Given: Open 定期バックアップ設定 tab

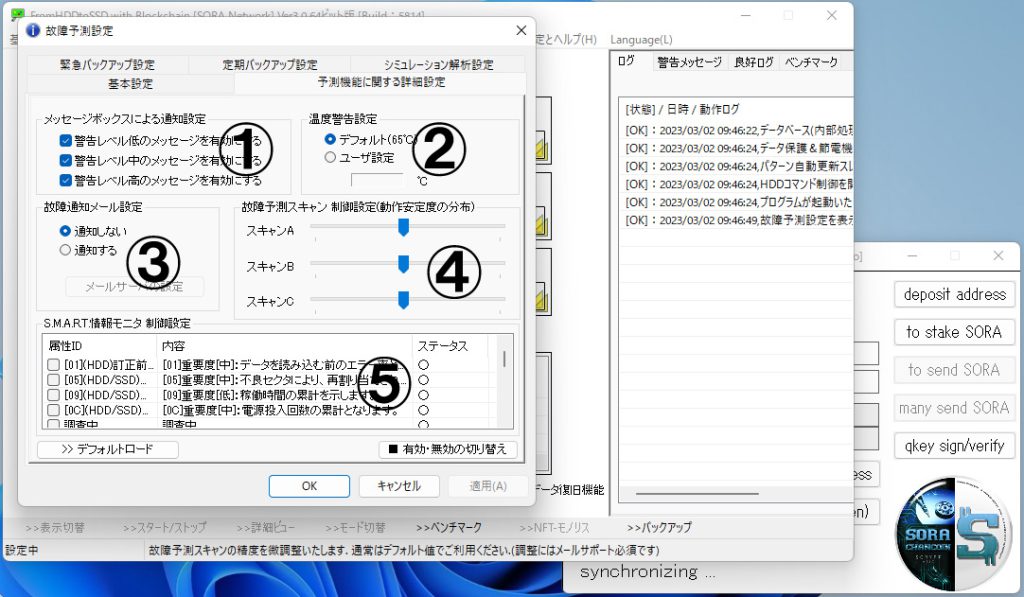Looking at the screenshot, I should coord(270,64).
